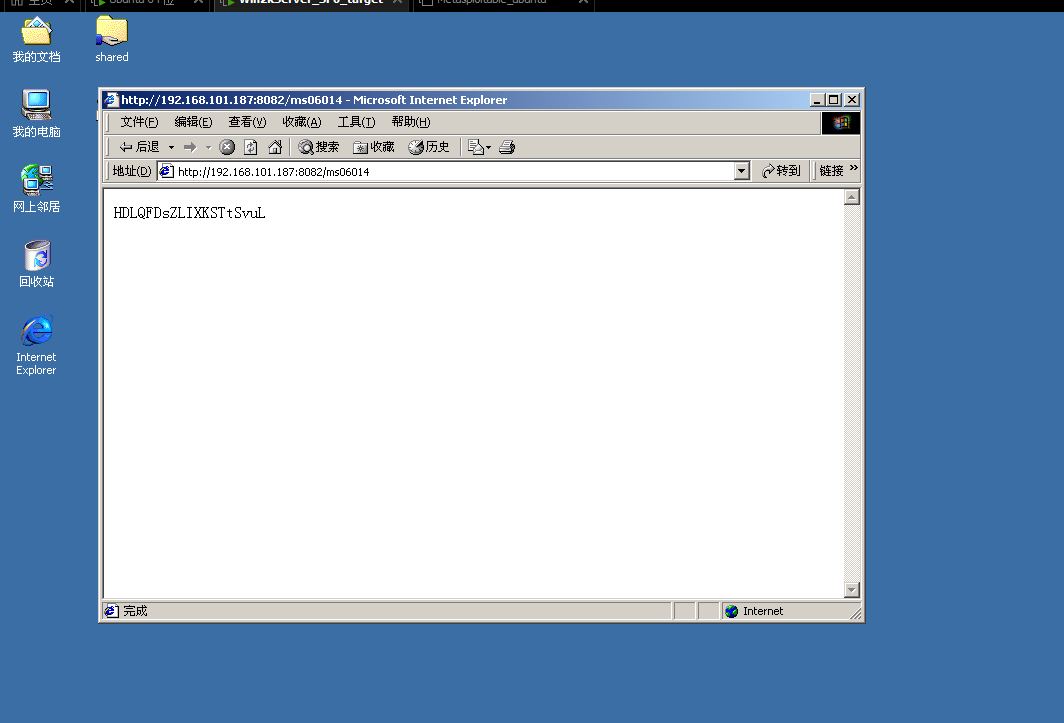
Task: Click the 链接 (Links) toolbar label
Action: click(831, 171)
